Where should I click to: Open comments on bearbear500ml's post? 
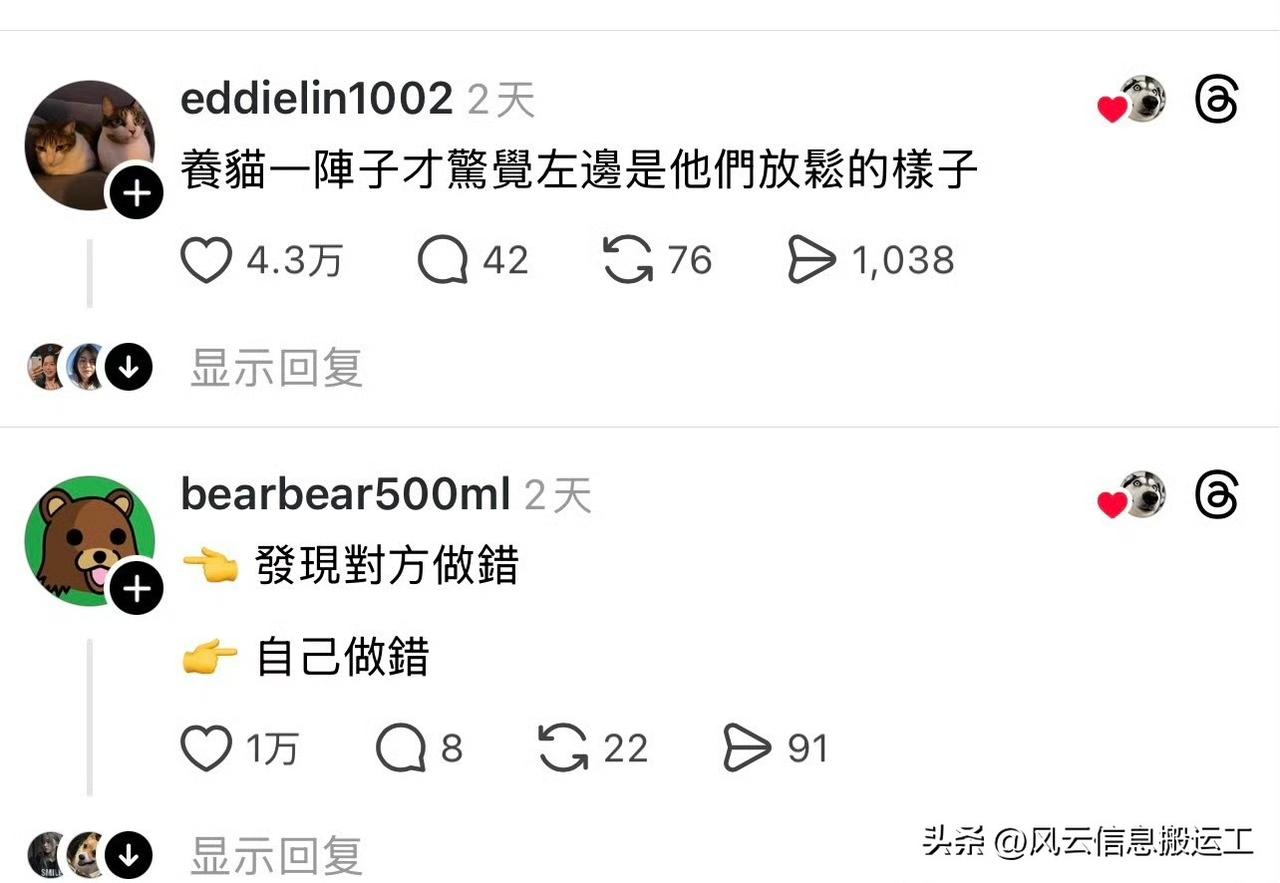400,749
